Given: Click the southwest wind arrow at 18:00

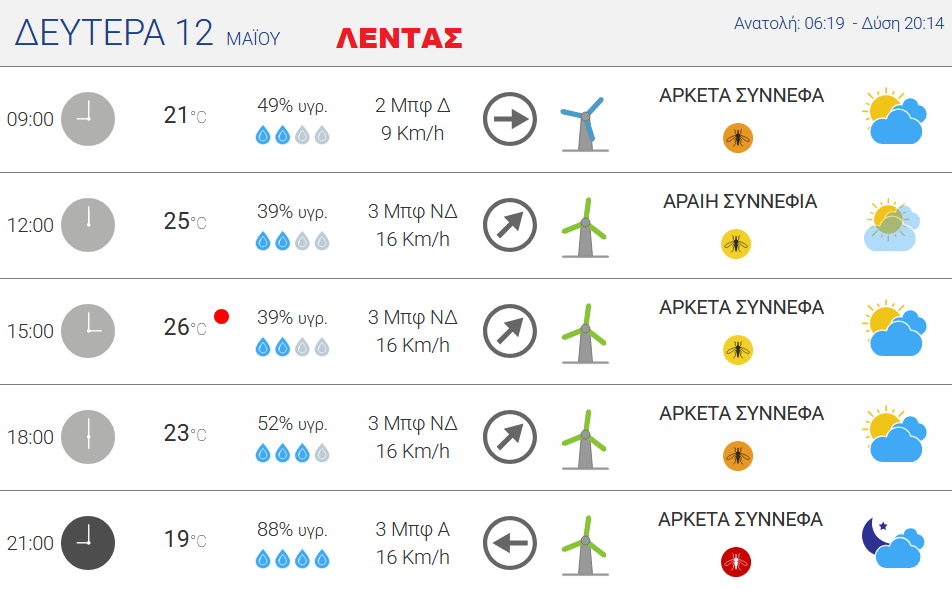Looking at the screenshot, I should [x=510, y=437].
